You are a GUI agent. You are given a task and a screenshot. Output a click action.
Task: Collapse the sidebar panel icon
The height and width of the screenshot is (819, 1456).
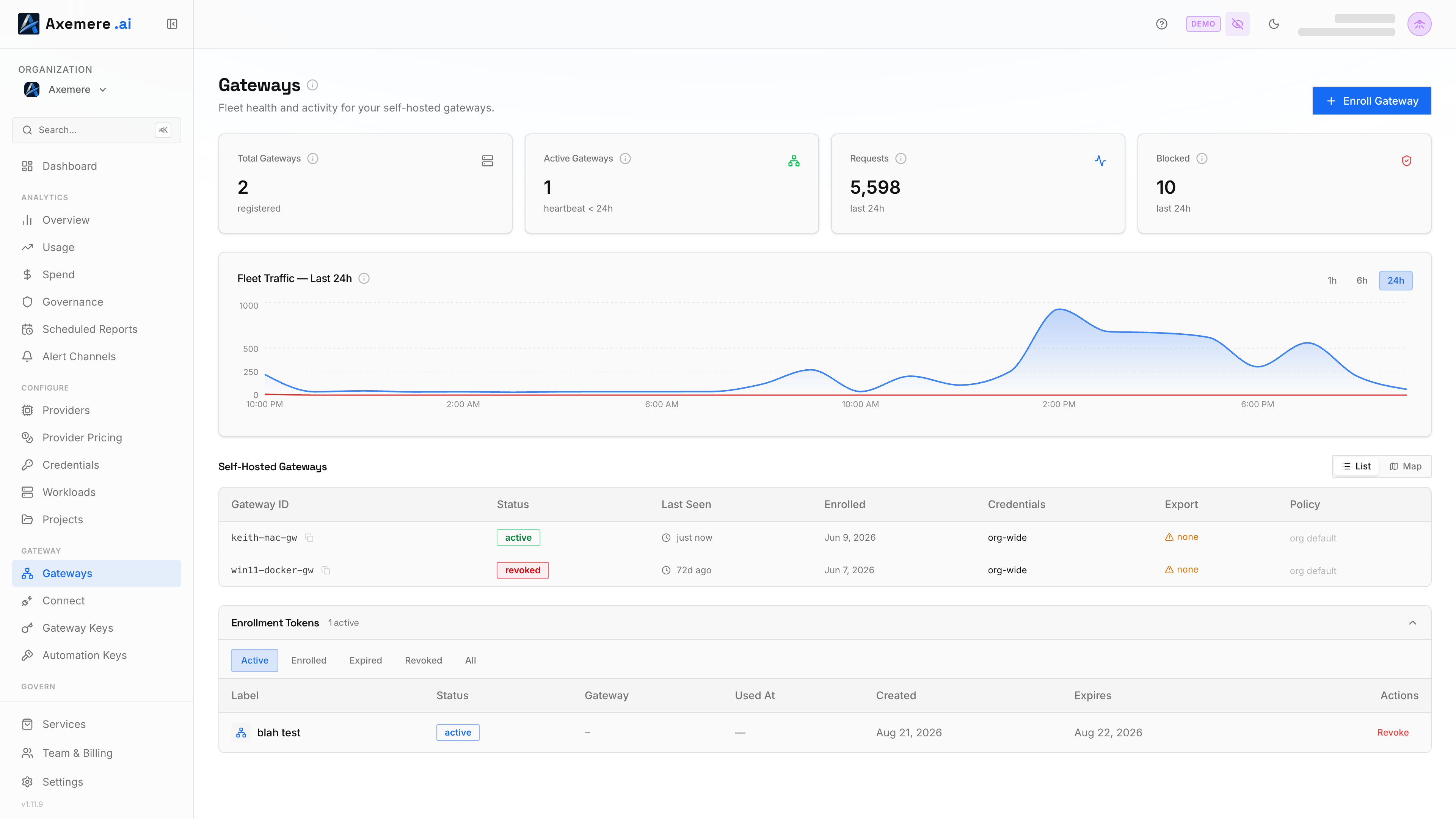point(172,24)
